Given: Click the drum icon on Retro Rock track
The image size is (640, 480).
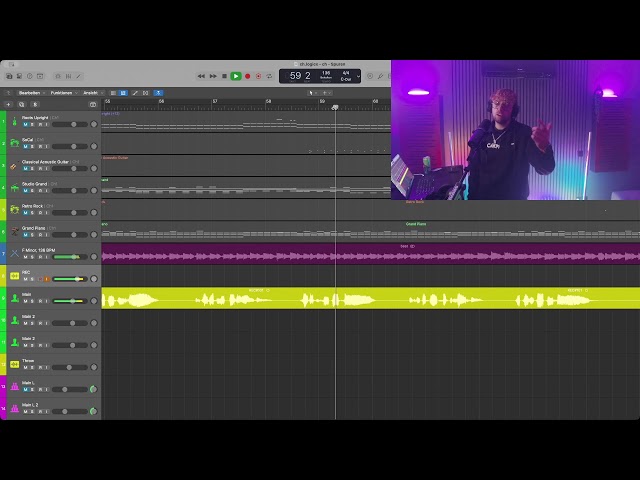Looking at the screenshot, I should click(x=14, y=210).
